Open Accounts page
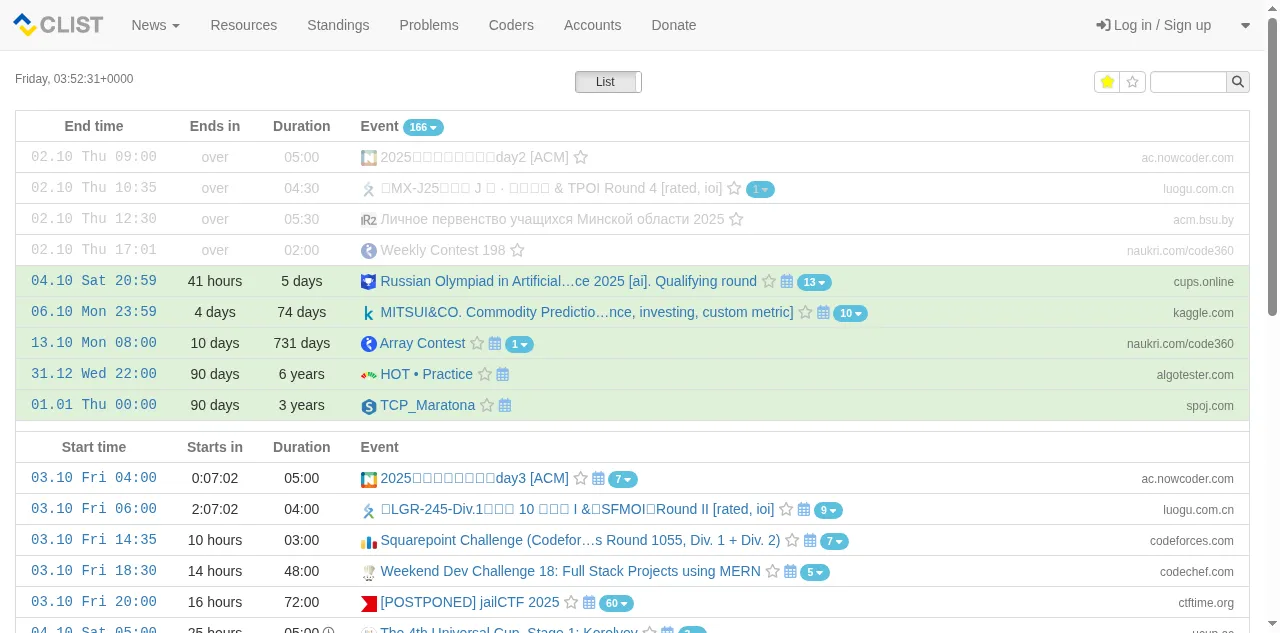 (593, 25)
